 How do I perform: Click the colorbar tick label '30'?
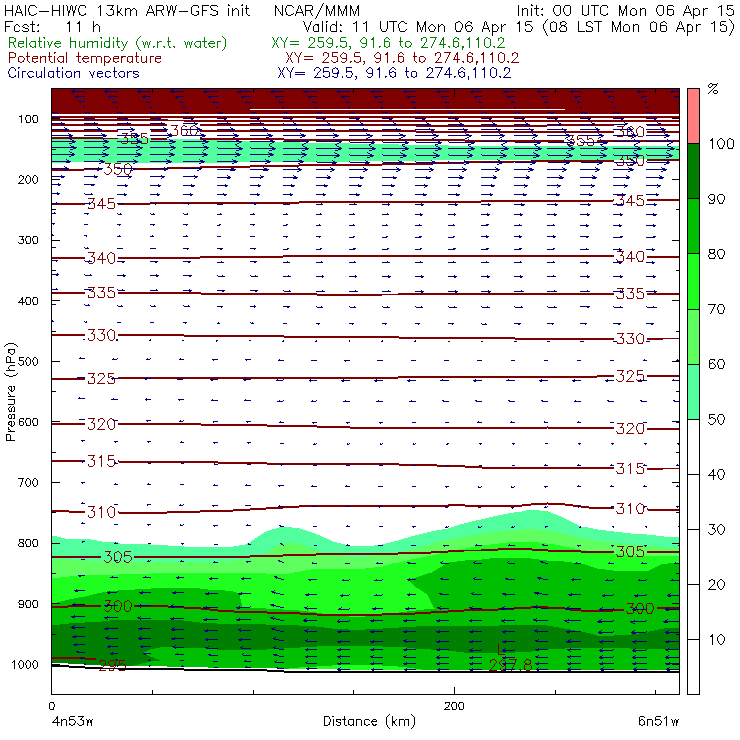coord(716,530)
